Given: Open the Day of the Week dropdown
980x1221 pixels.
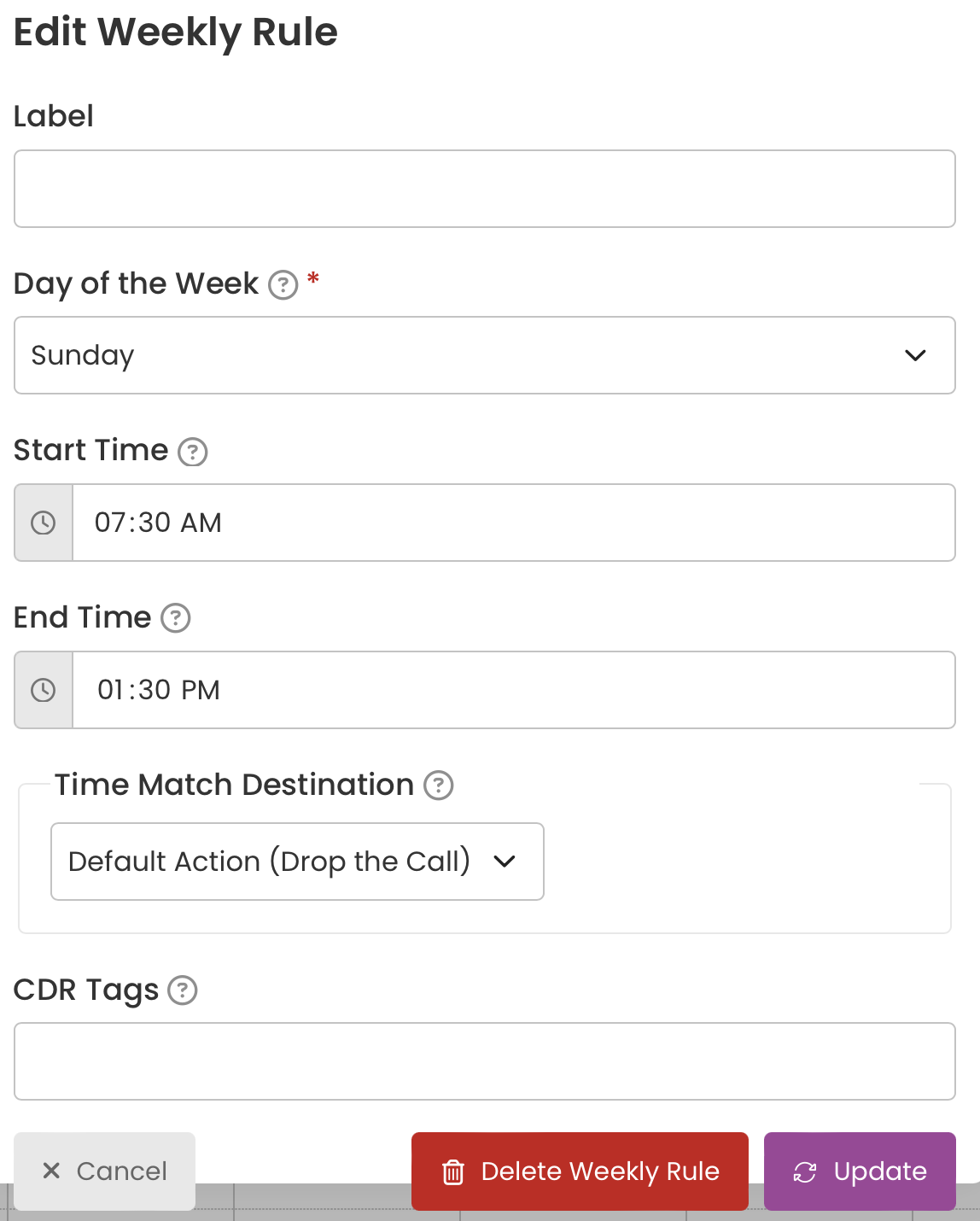Looking at the screenshot, I should tap(485, 355).
